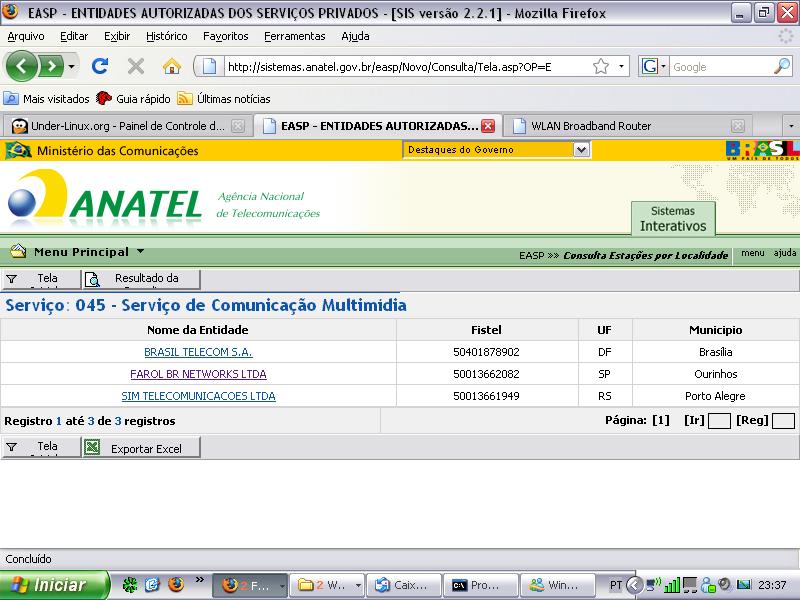Image resolution: width=800 pixels, height=600 pixels.
Task: Click the Fistel column header
Action: [486, 330]
